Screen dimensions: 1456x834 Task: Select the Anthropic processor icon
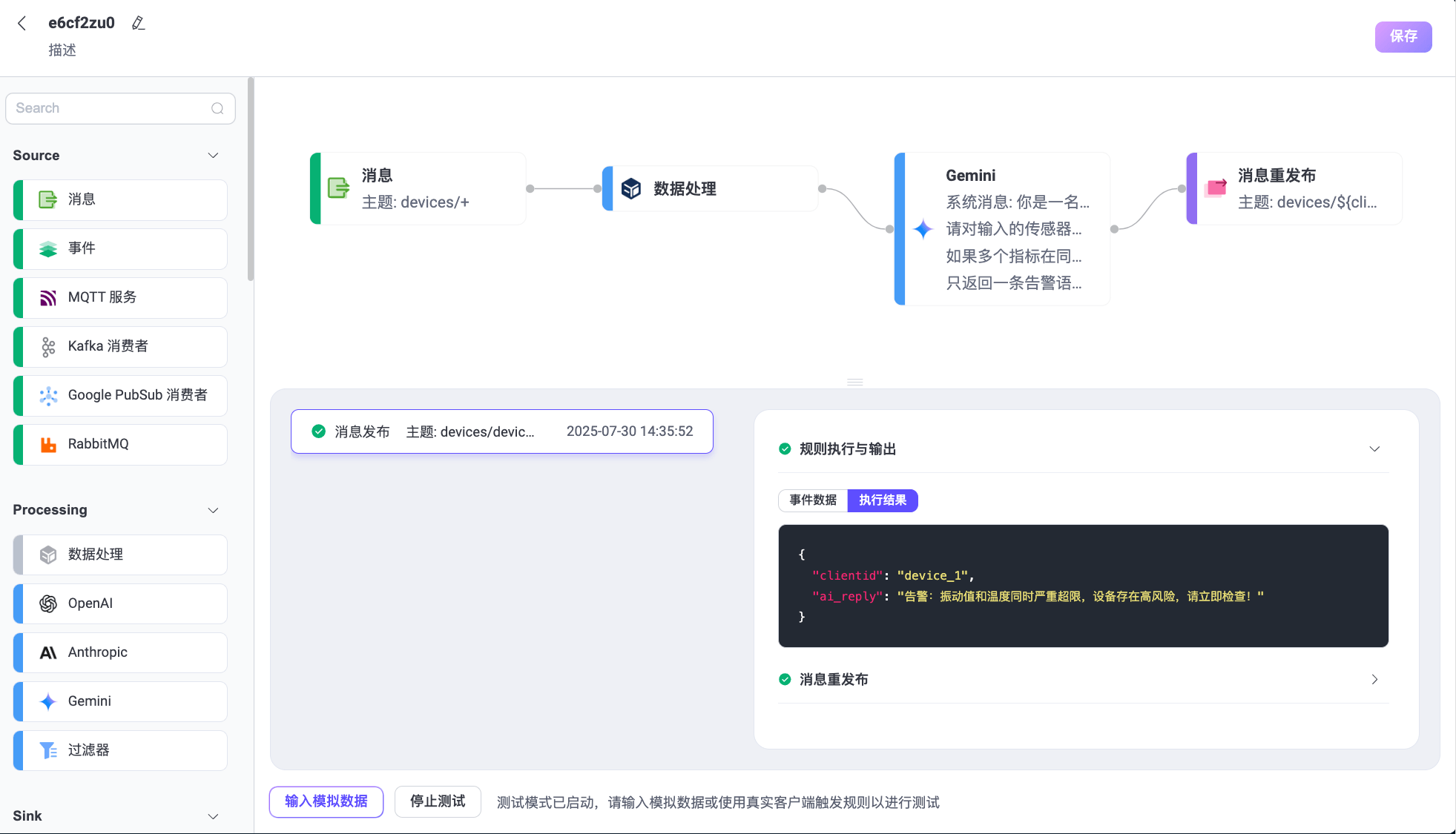pyautogui.click(x=47, y=652)
